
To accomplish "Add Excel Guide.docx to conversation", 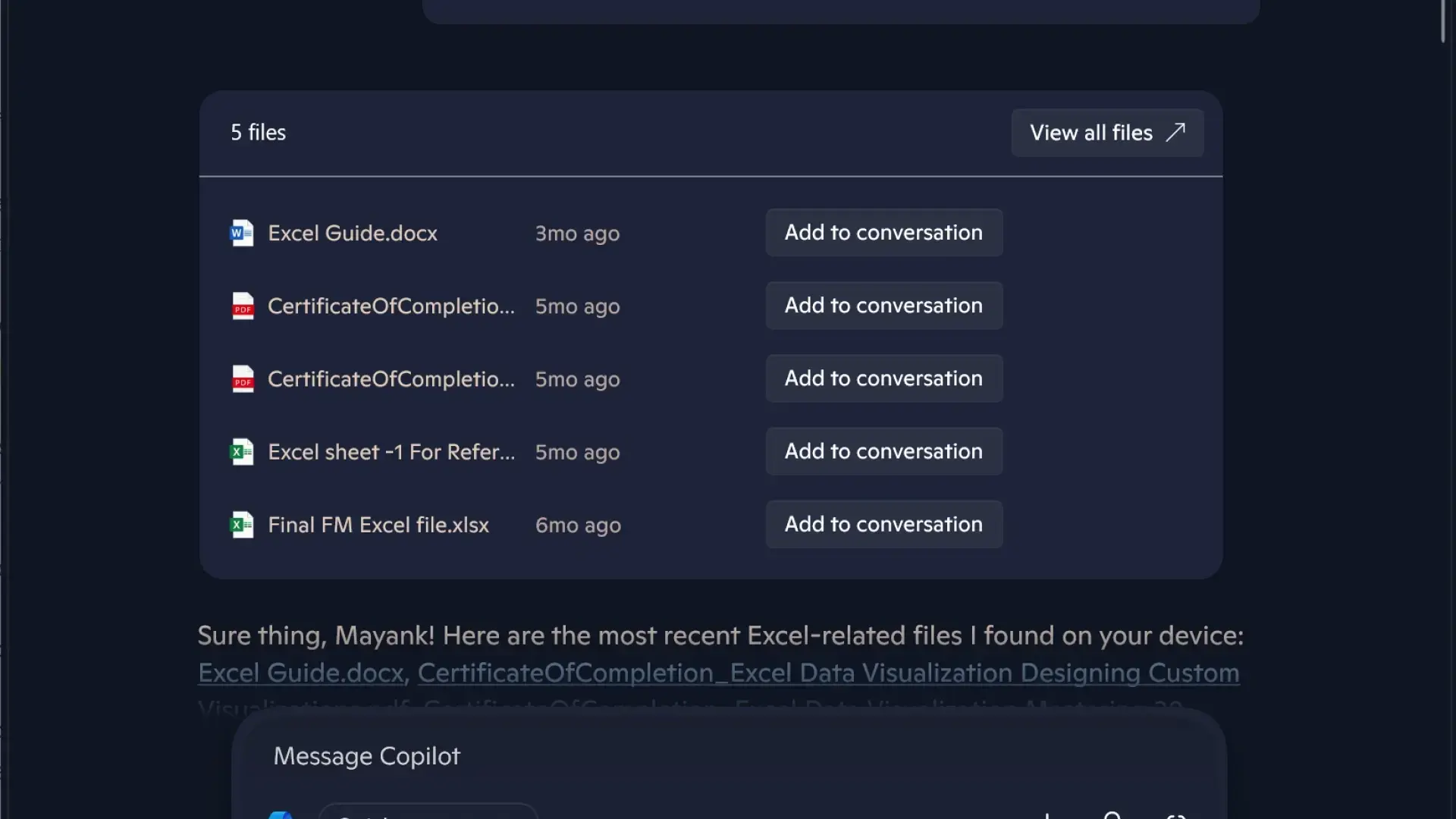I will [883, 233].
